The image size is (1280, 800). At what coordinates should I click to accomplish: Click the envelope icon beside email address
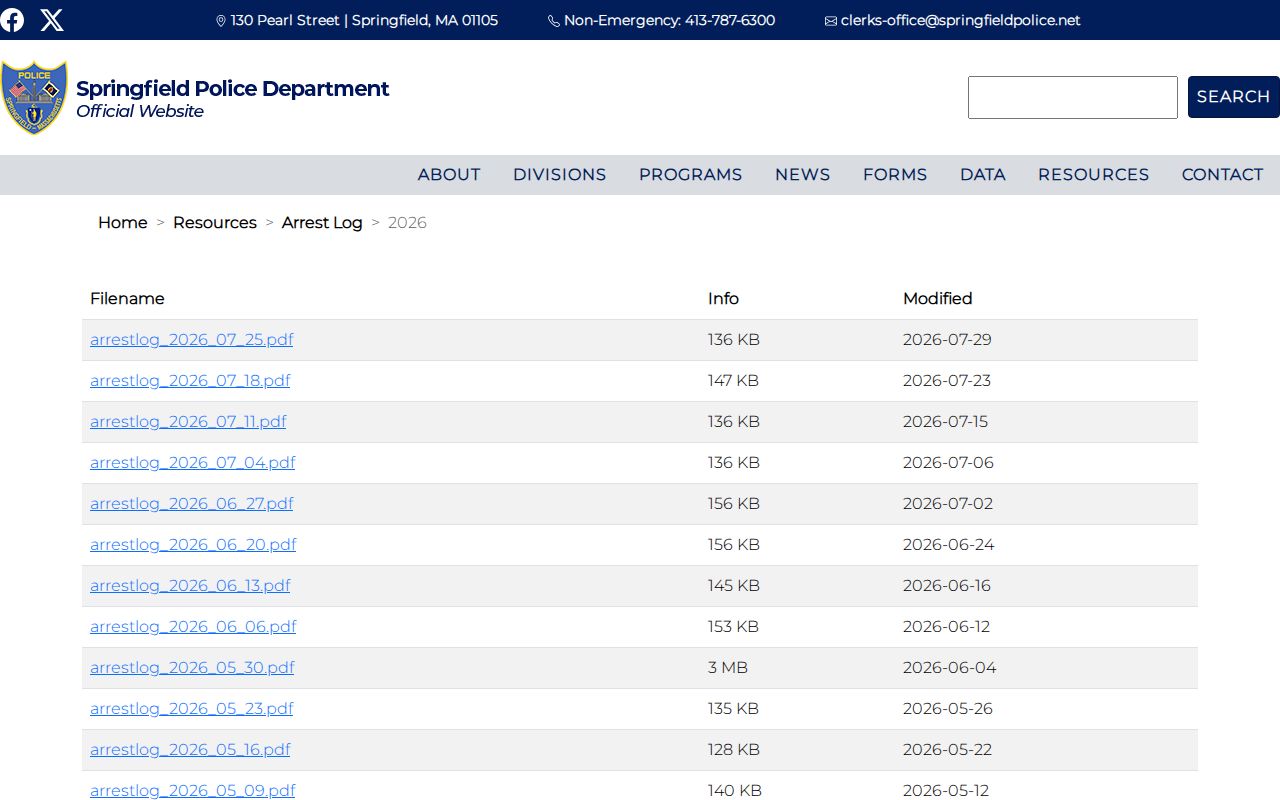[831, 21]
